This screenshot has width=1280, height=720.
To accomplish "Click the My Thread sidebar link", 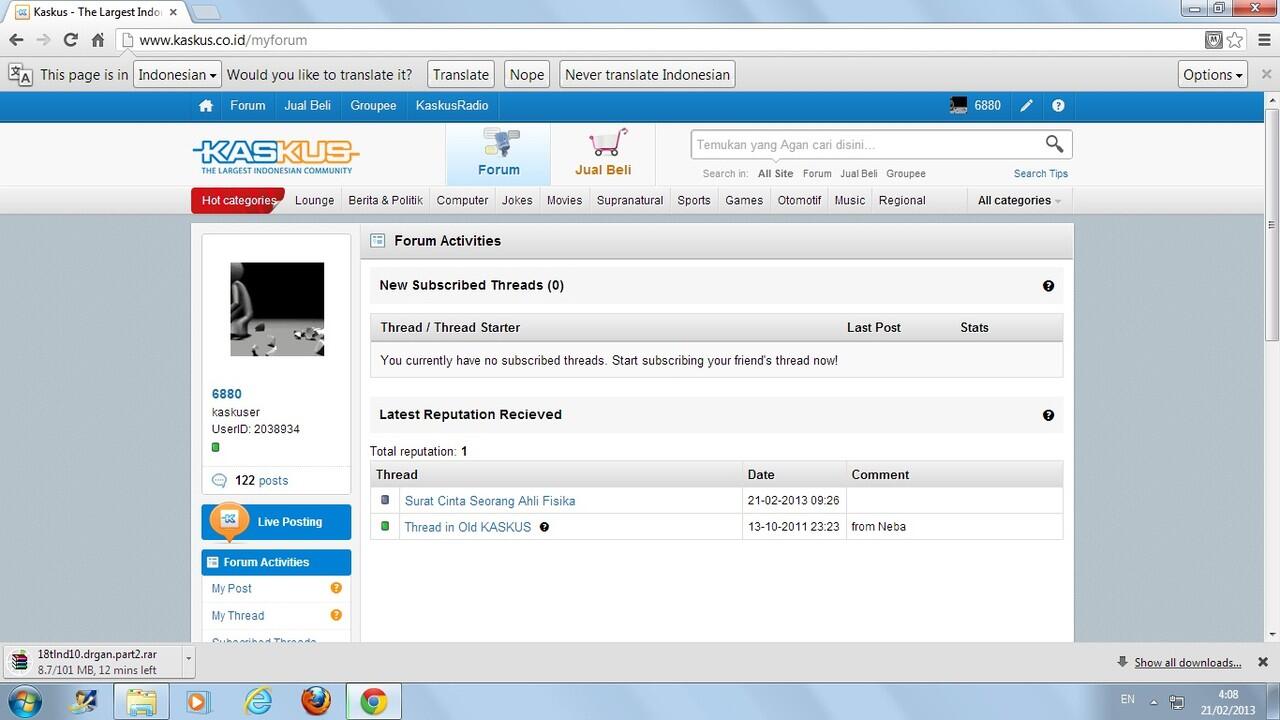I will pyautogui.click(x=238, y=615).
